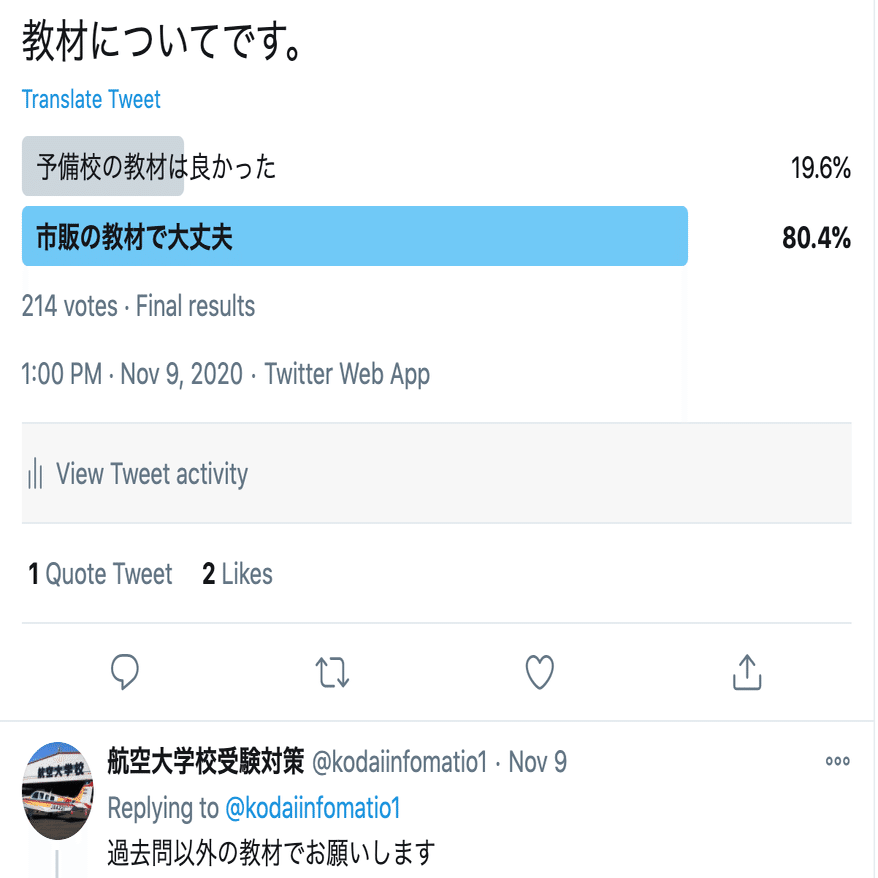878x878 pixels.
Task: Expand the quoted tweets list via 1 Quote Tweet
Action: point(98,574)
